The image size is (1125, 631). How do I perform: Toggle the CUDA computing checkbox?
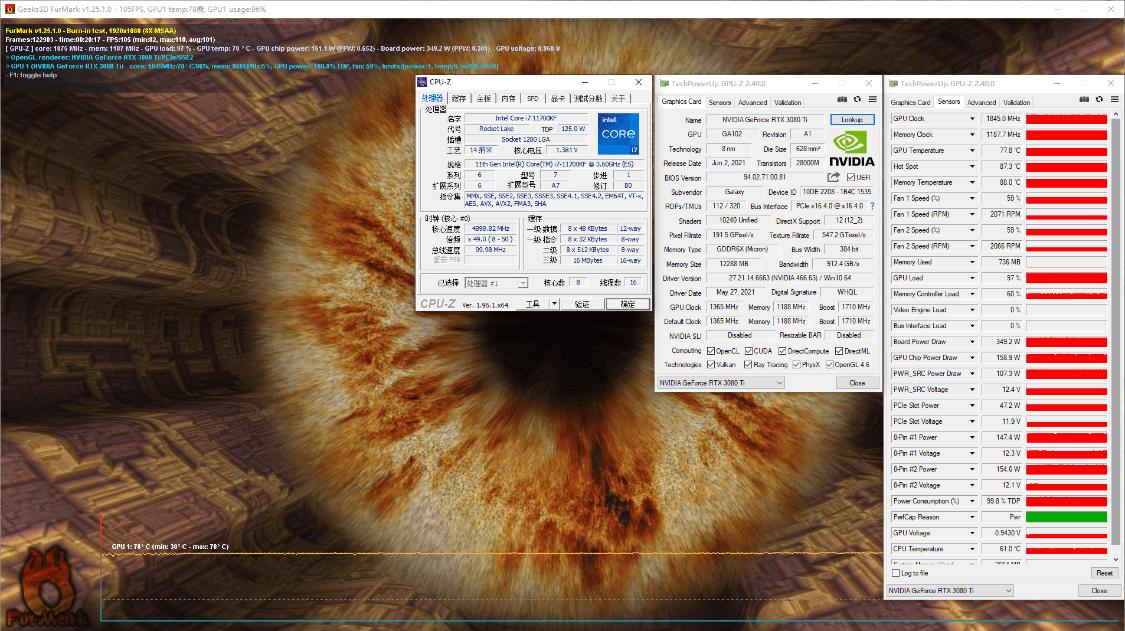pos(749,351)
